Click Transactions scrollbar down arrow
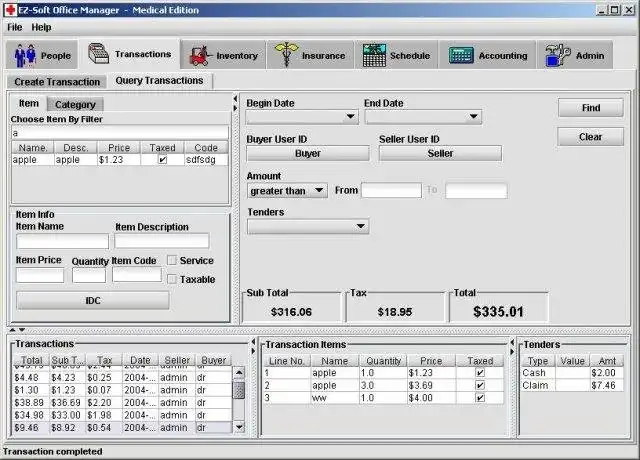Image resolution: width=640 pixels, height=460 pixels. click(239, 427)
